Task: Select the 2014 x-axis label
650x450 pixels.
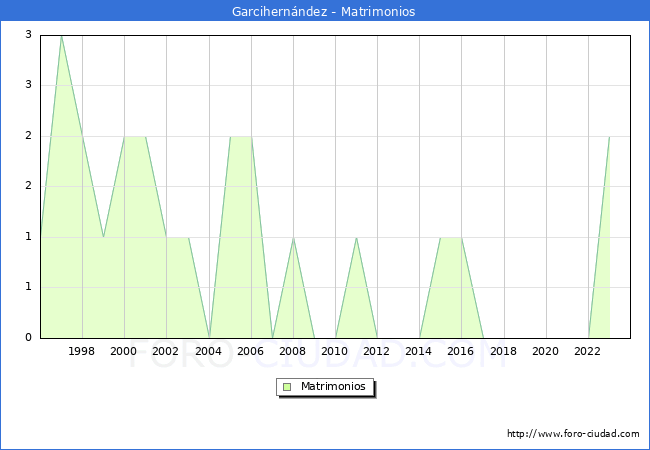Action: [418, 351]
